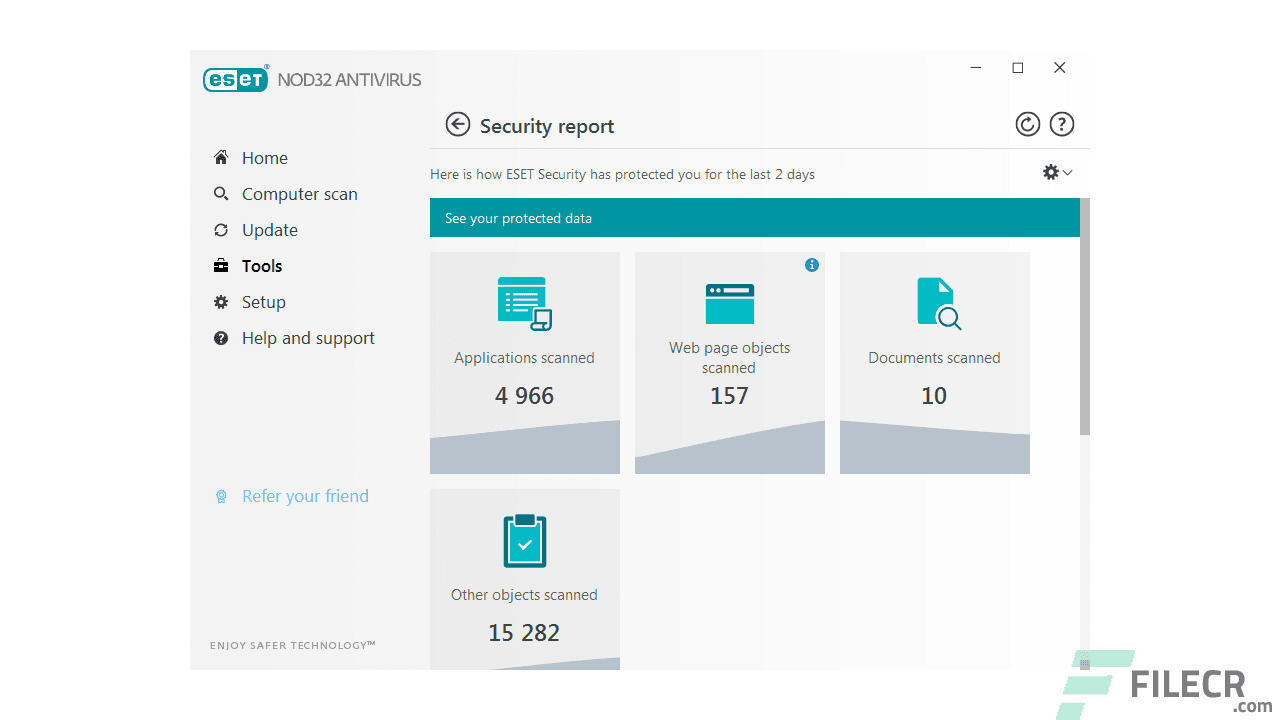The image size is (1280, 720).
Task: Click the vertical scrollbar thumb
Action: [x=1084, y=315]
